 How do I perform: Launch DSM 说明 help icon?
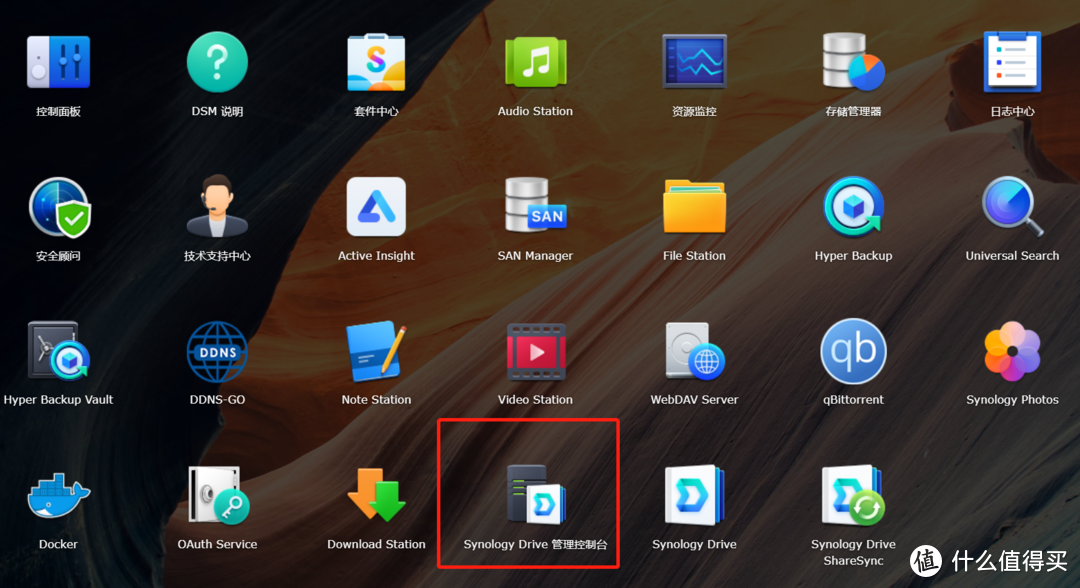[x=217, y=63]
